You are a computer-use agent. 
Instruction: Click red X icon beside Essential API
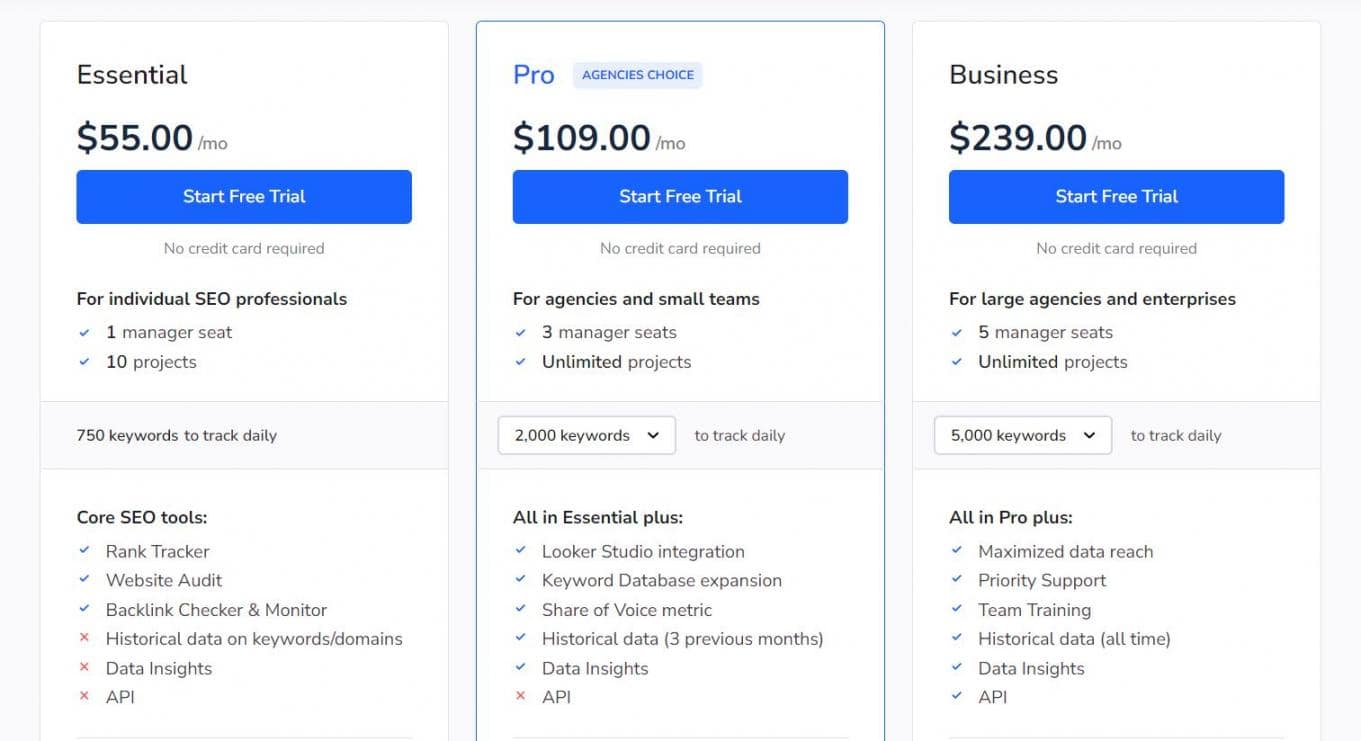pos(85,697)
